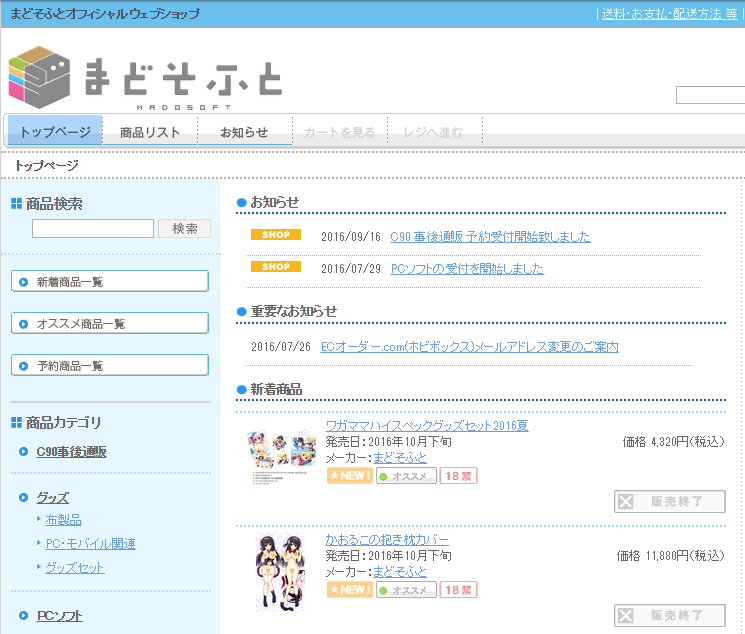
Task: Click 販売終了 button for goods set
Action: 669,501
